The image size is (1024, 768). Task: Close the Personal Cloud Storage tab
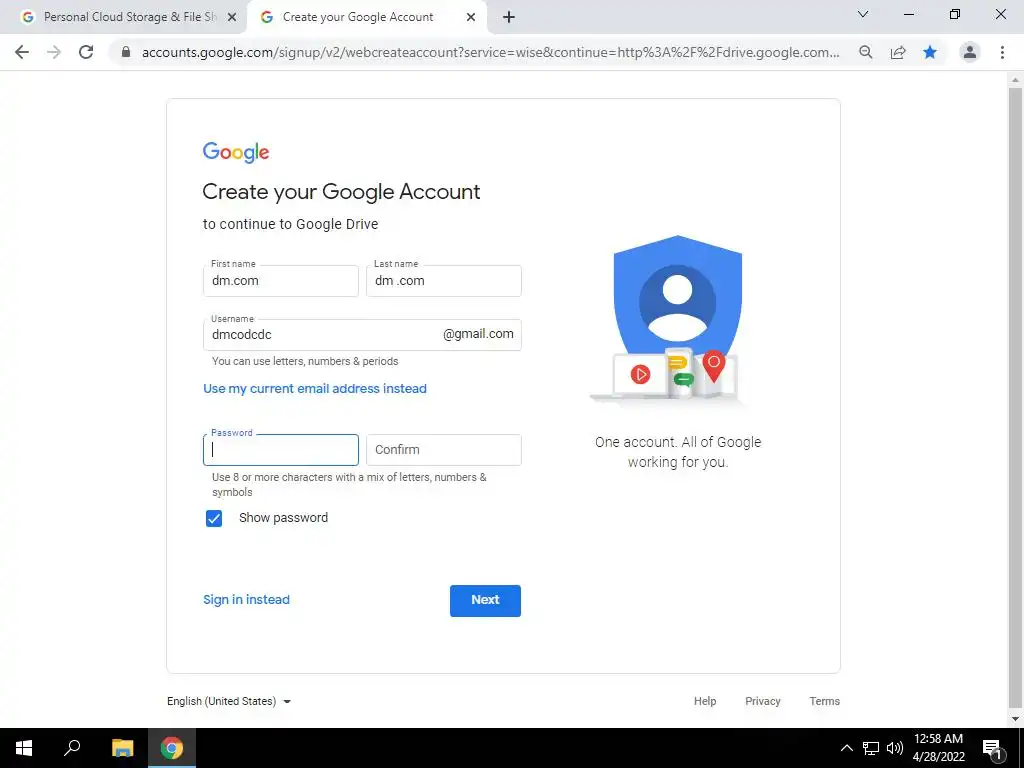pos(232,18)
